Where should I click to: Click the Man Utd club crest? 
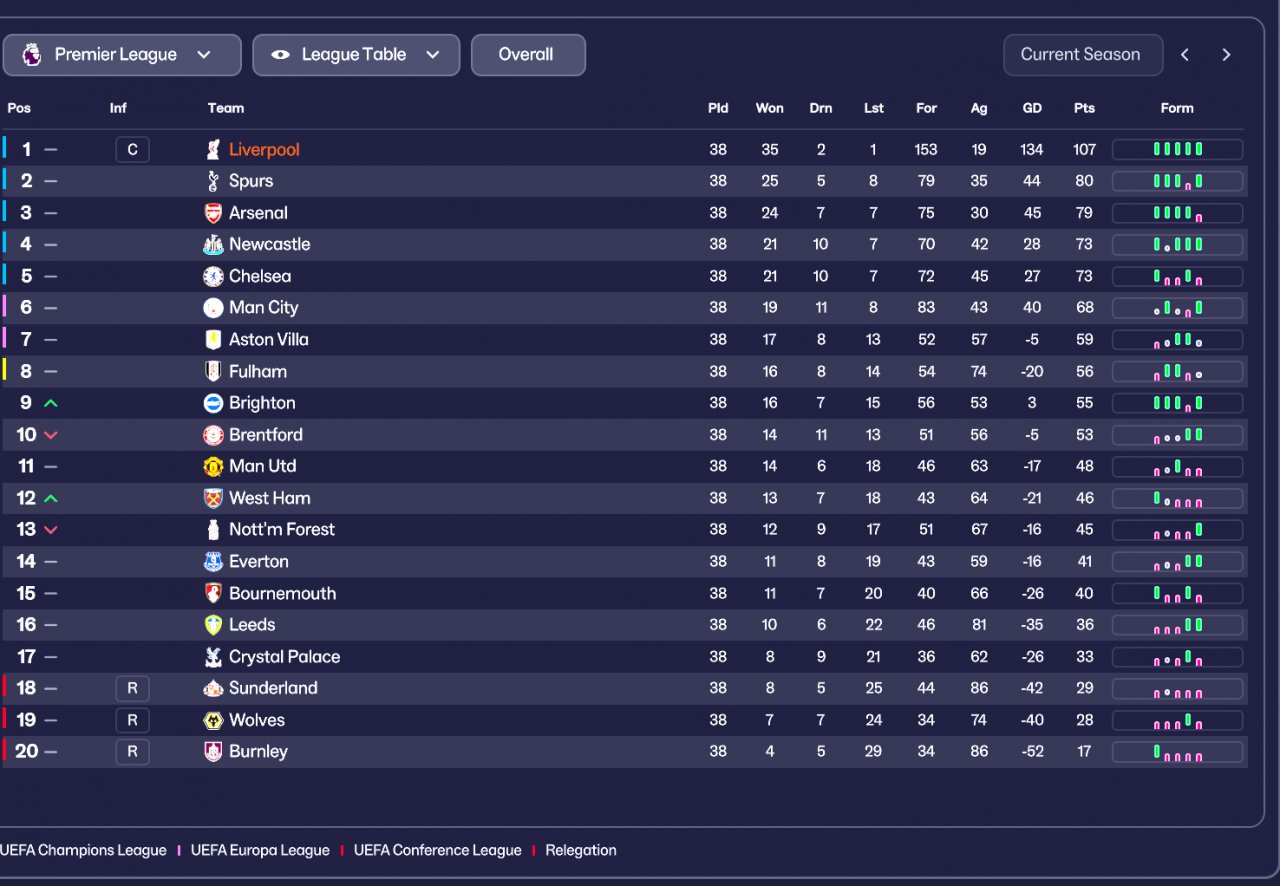click(213, 466)
